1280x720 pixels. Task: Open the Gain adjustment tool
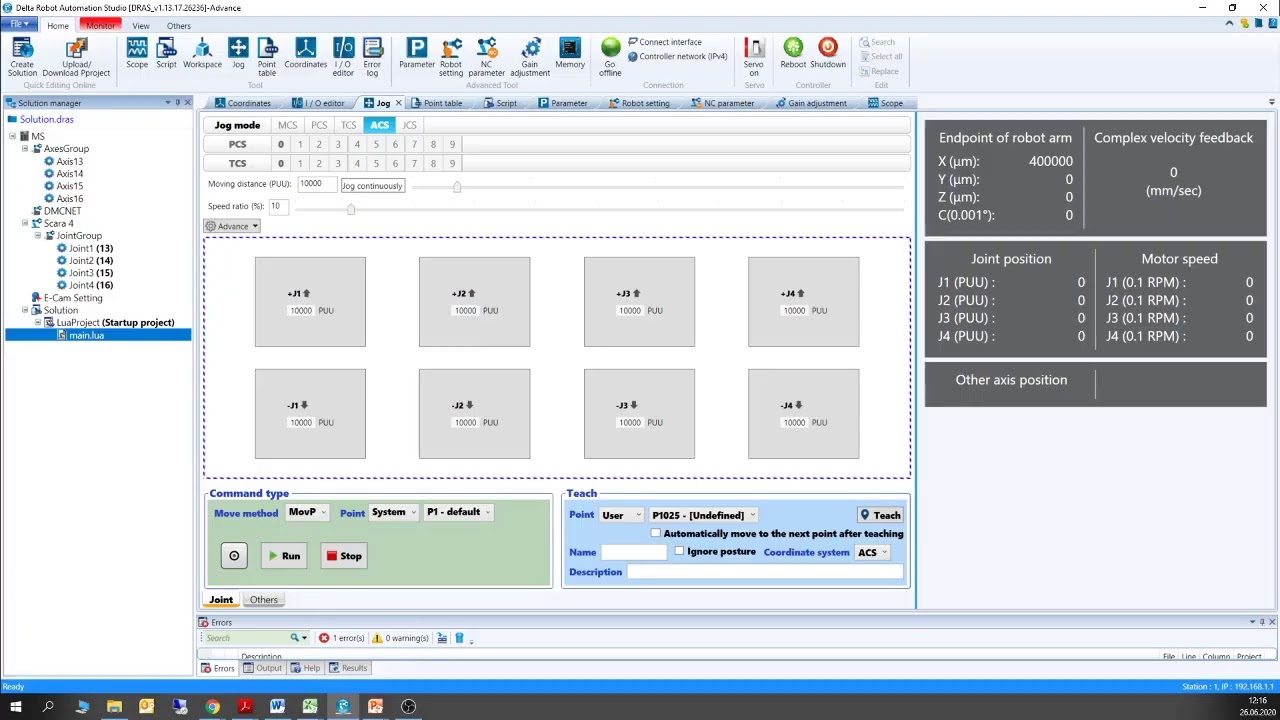[x=530, y=57]
